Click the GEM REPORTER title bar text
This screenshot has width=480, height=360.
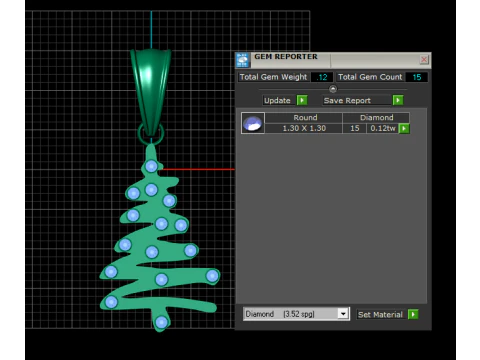(286, 57)
